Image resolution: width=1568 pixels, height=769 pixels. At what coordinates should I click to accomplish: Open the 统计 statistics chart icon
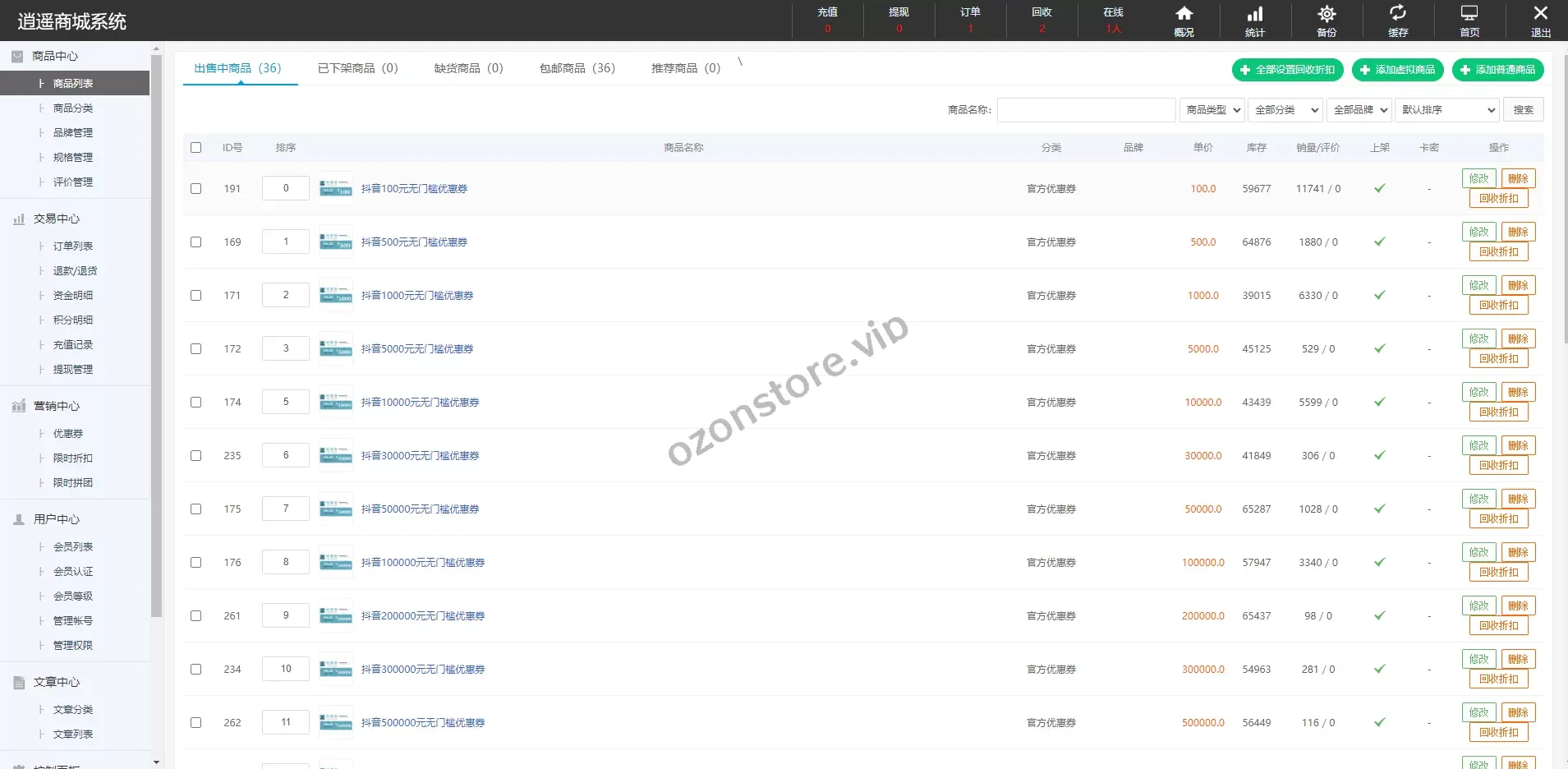(x=1255, y=14)
